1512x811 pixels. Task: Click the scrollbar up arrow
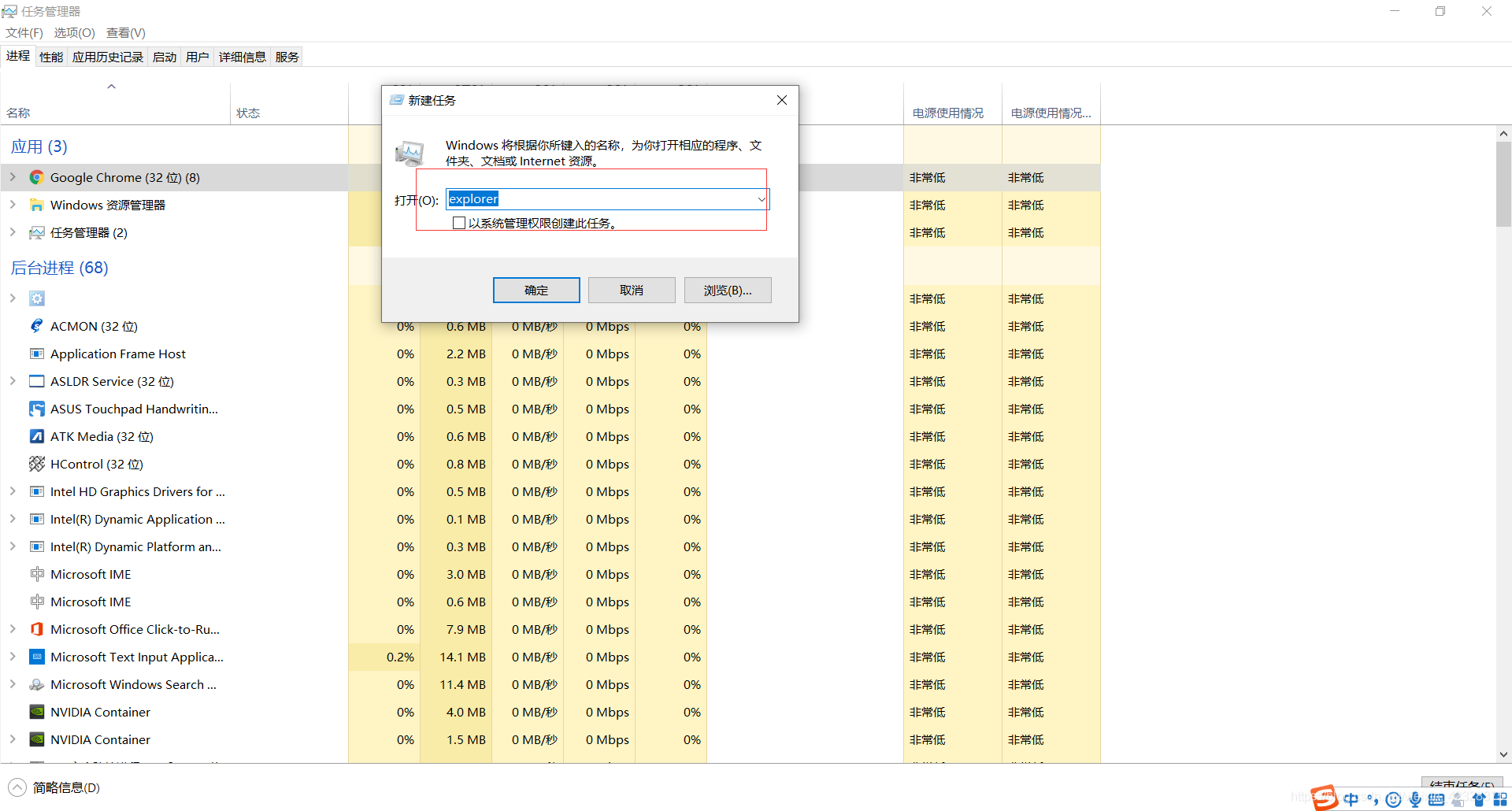tap(1503, 134)
